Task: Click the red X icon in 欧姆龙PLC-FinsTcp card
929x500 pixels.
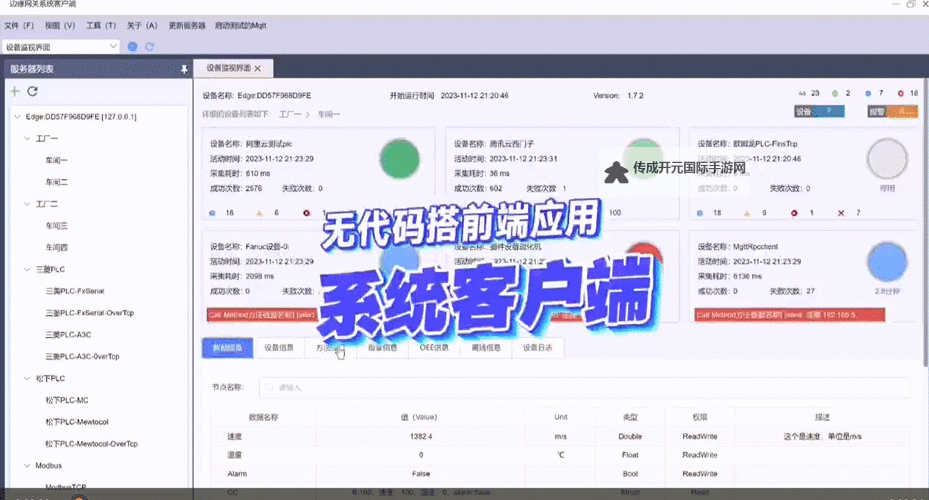Action: [x=841, y=213]
